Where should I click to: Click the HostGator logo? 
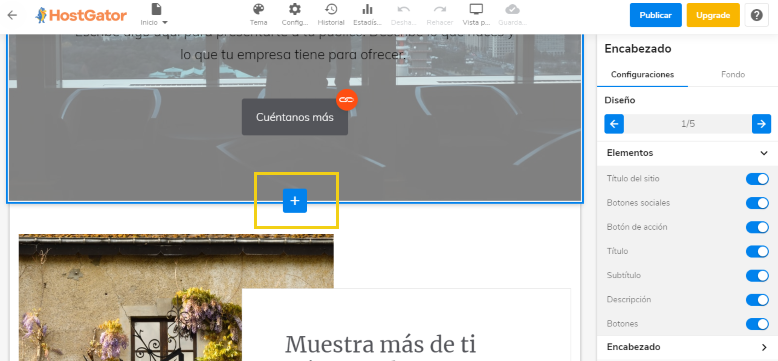click(80, 15)
